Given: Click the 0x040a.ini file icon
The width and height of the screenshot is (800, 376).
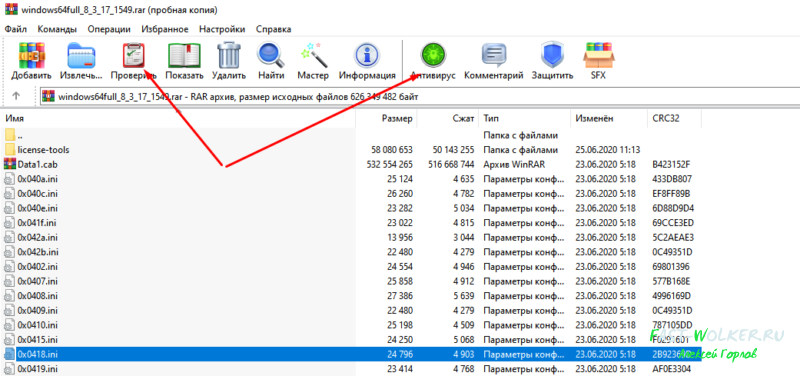Looking at the screenshot, I should [10, 179].
